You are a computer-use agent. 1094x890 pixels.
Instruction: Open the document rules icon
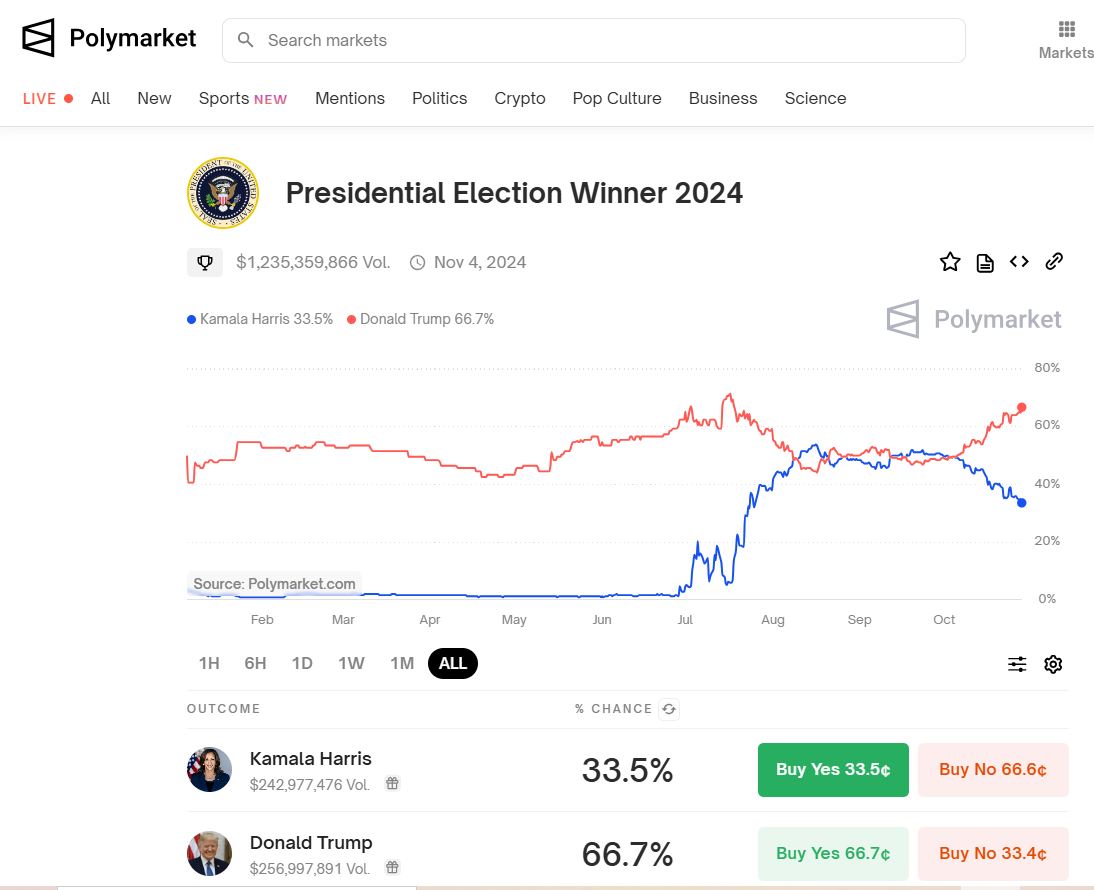pos(985,263)
